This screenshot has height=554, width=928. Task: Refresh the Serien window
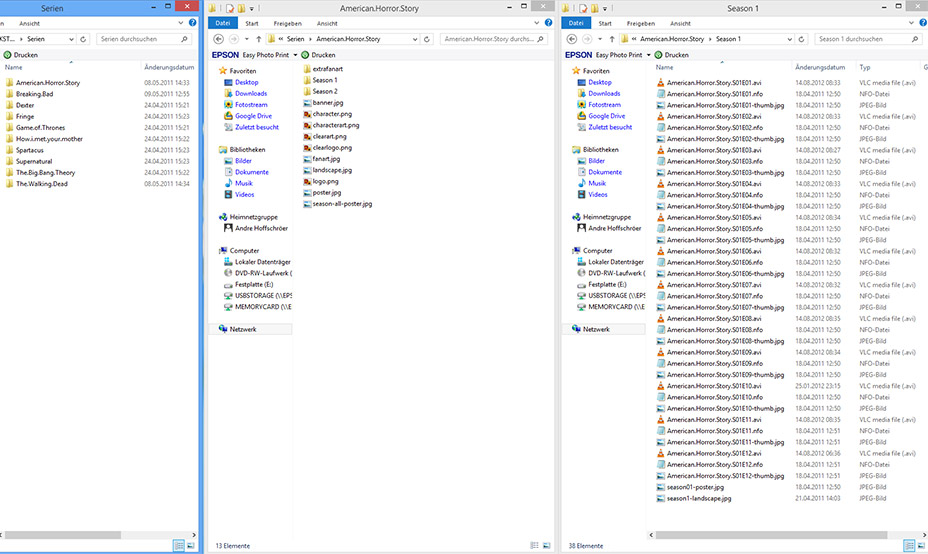pyautogui.click(x=83, y=39)
